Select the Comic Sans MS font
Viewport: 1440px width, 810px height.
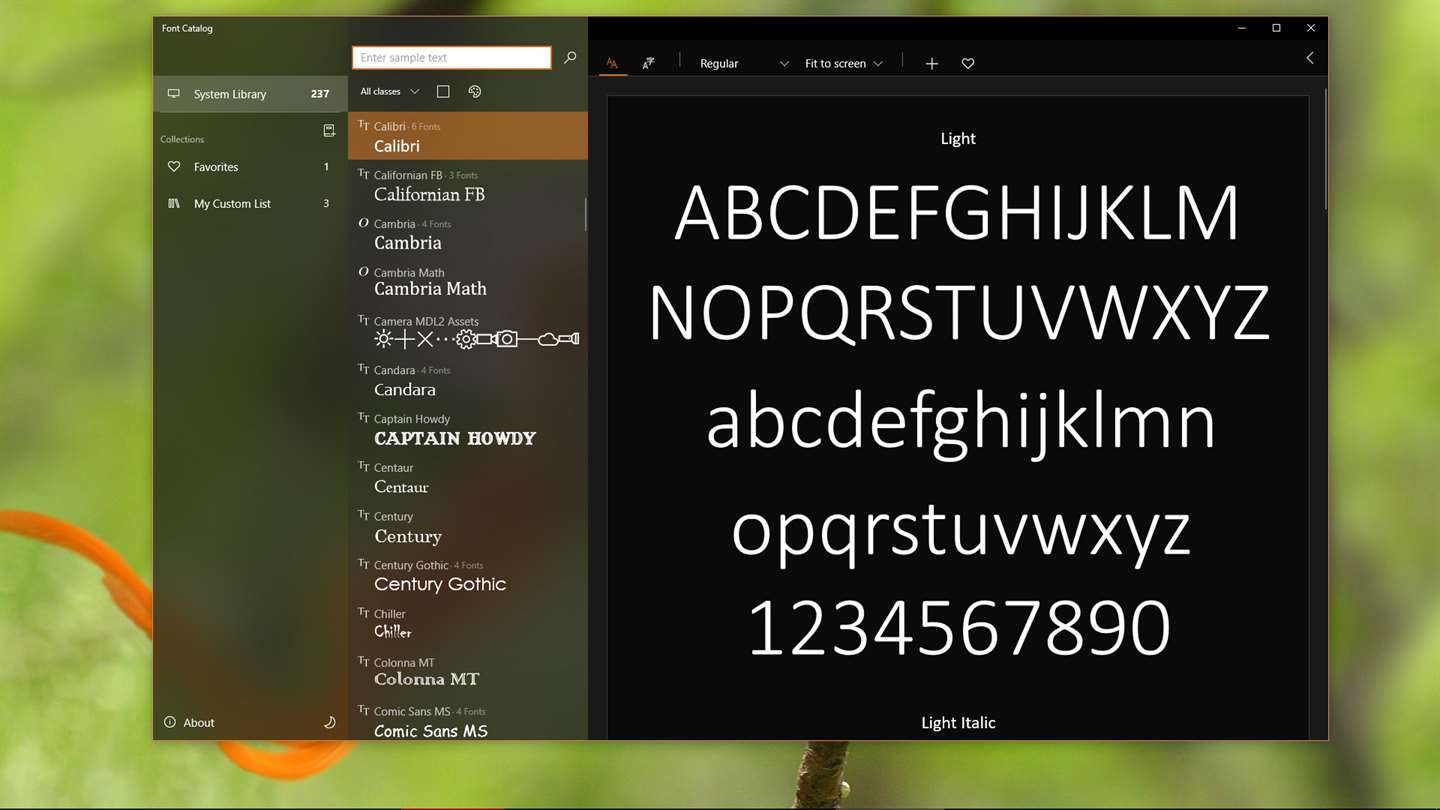point(468,720)
